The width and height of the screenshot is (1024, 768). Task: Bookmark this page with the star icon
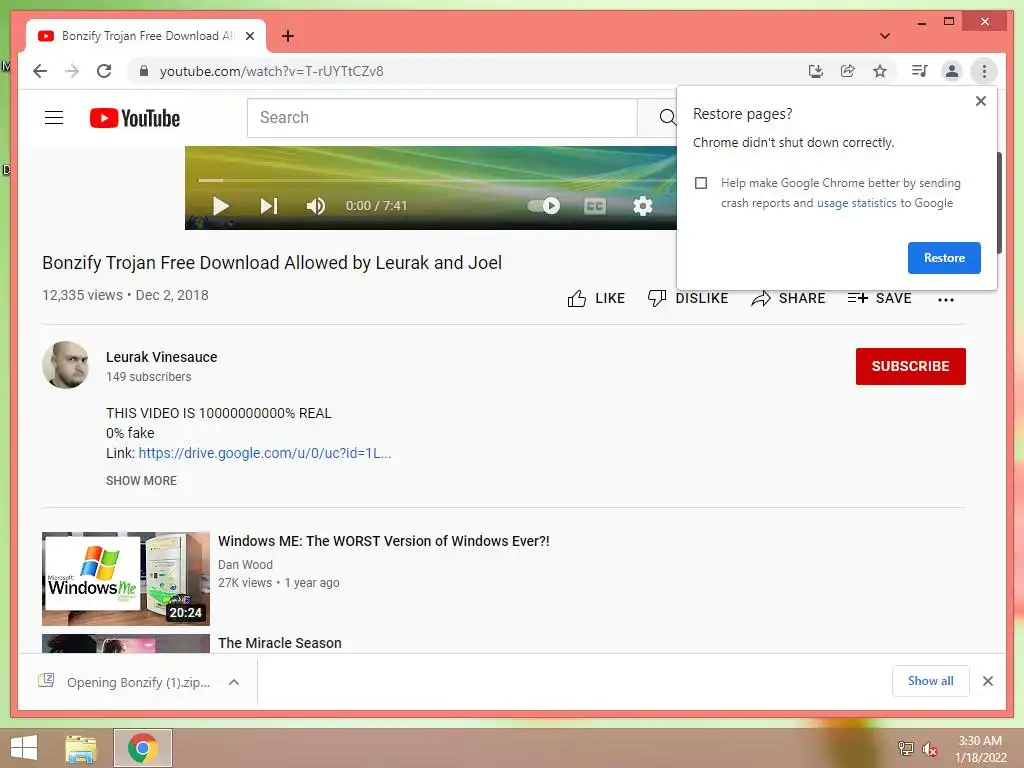coord(880,71)
